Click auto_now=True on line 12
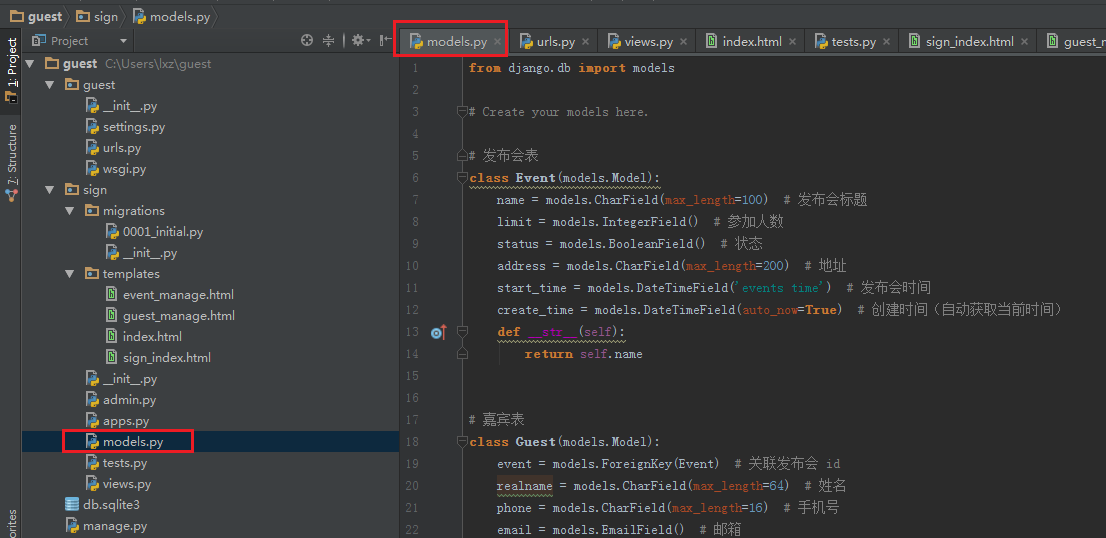This screenshot has width=1106, height=538. [789, 310]
